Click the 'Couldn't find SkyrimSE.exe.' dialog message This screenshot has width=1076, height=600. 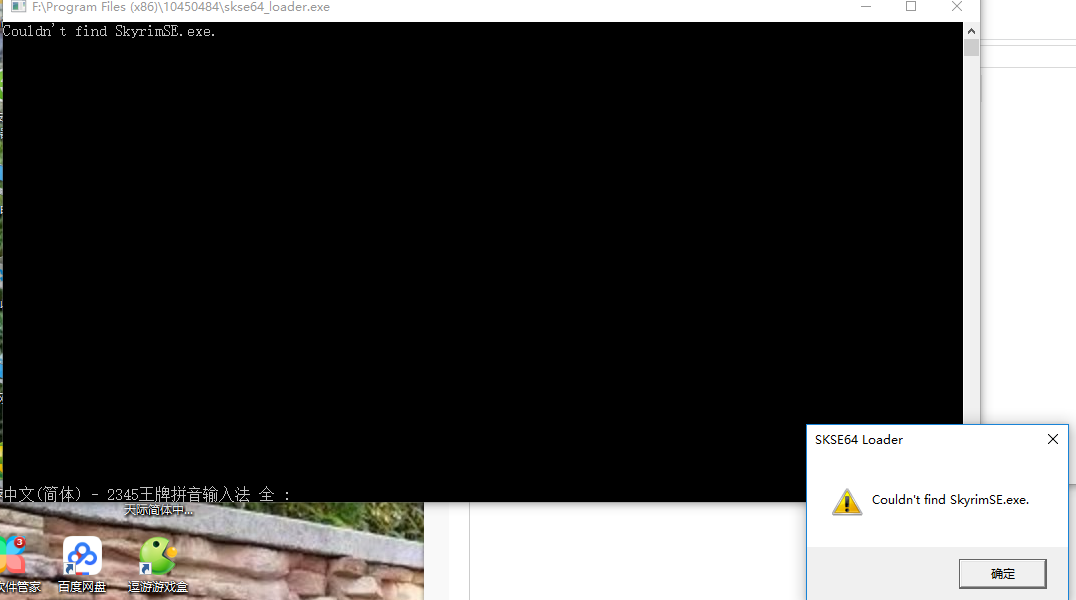tap(950, 500)
